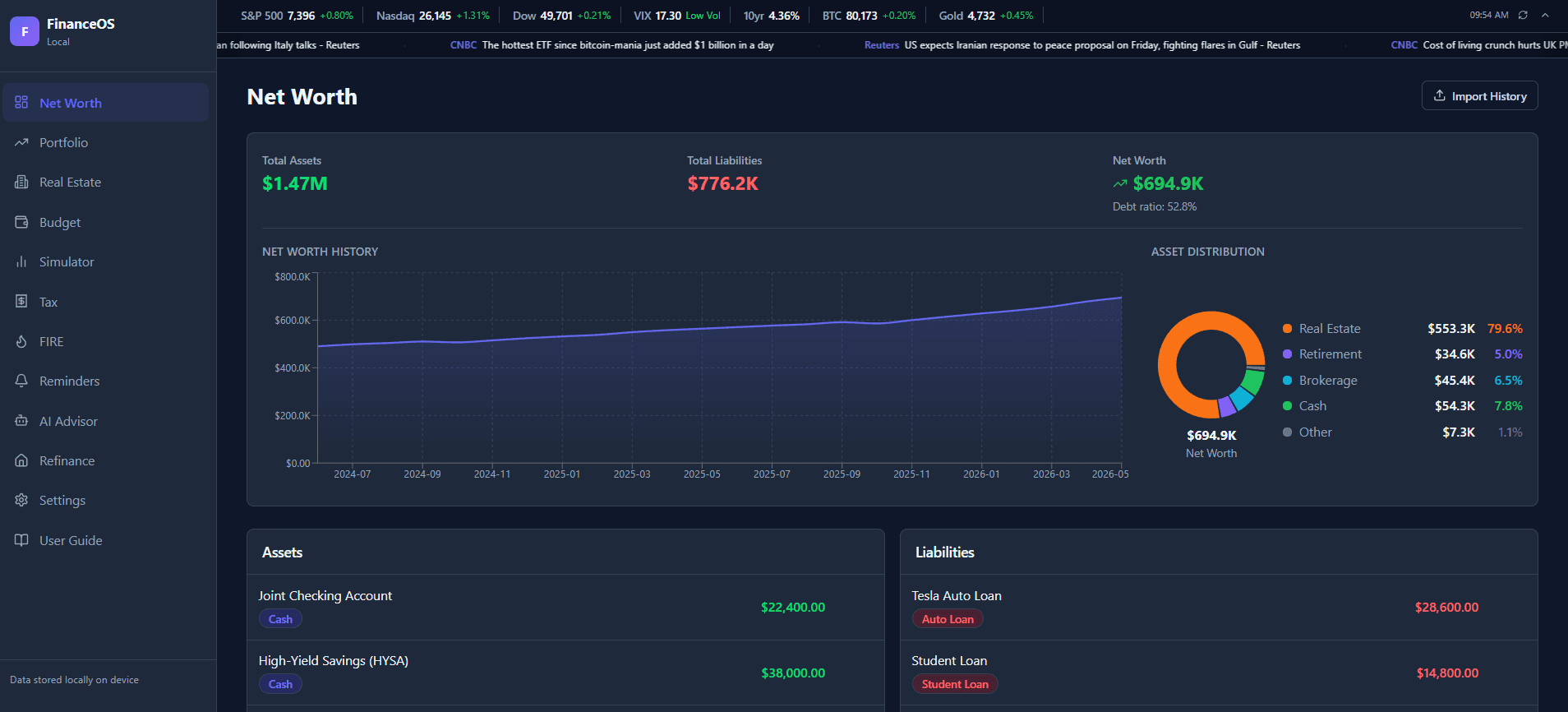The height and width of the screenshot is (712, 1568).
Task: Click the Import History button
Action: click(x=1479, y=96)
